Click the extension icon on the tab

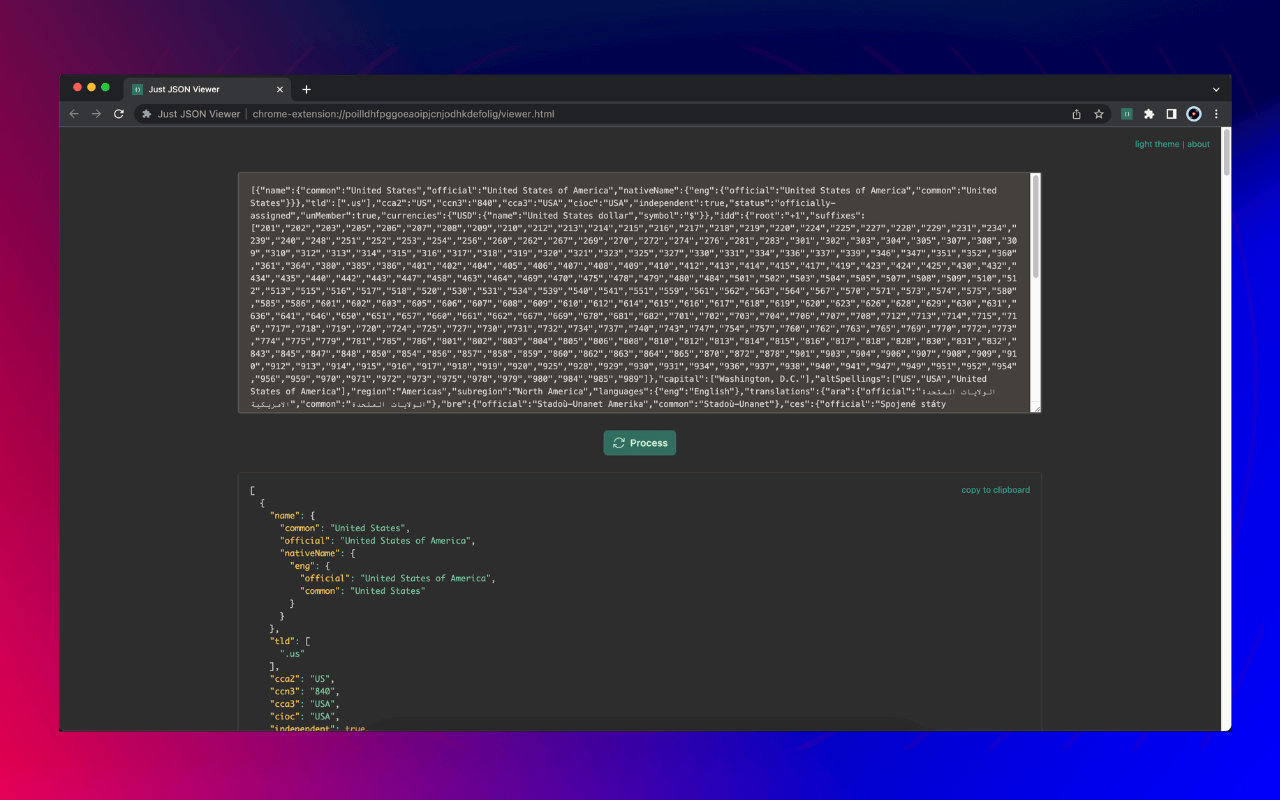(x=138, y=88)
